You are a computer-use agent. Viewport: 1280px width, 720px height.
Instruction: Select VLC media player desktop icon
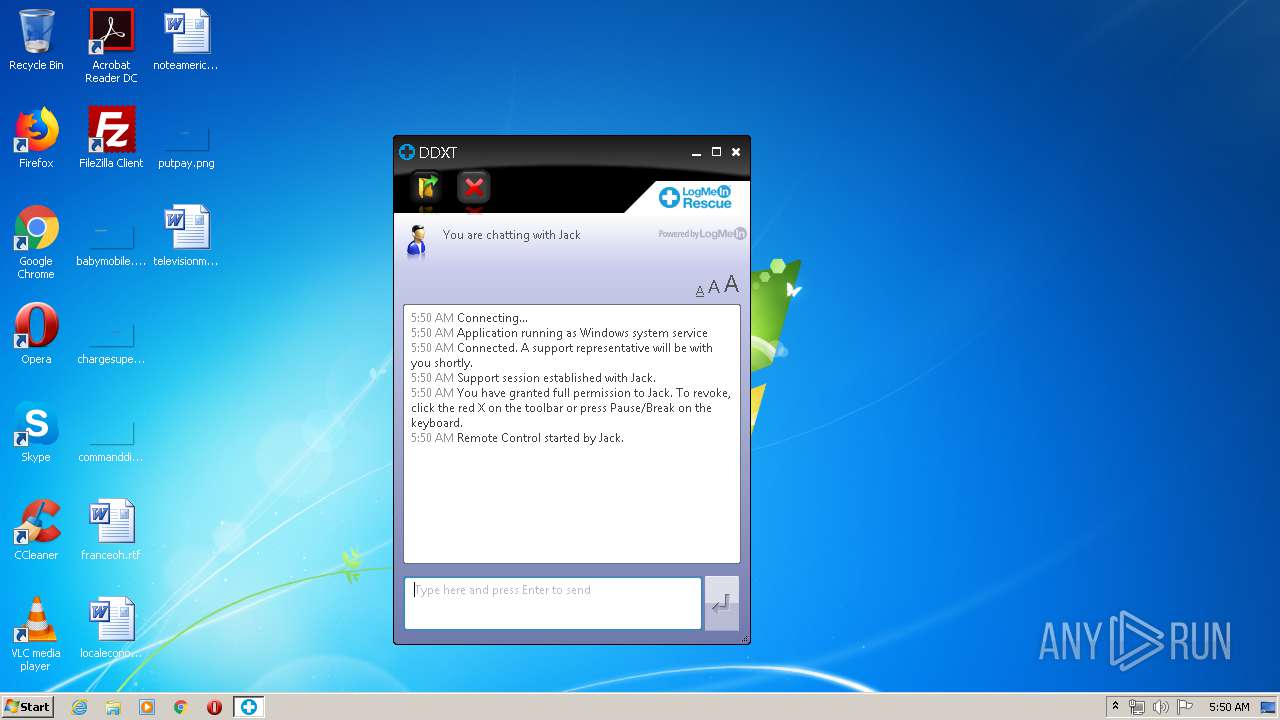36,634
